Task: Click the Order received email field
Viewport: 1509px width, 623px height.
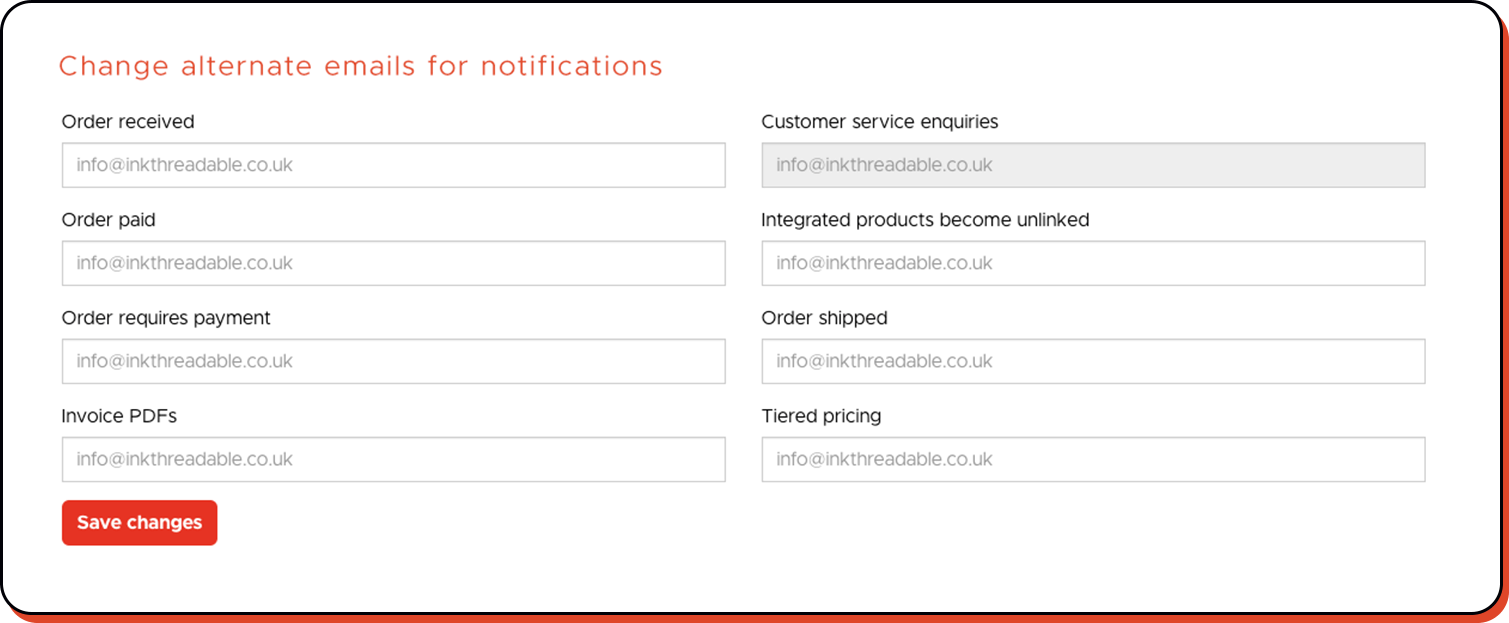Action: coord(393,165)
